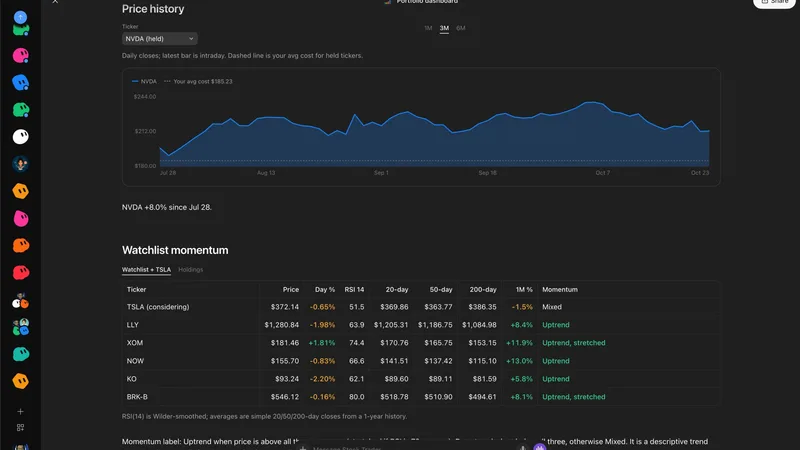The image size is (800, 450).
Task: Click the Watchlist momentum heading
Action: click(x=175, y=250)
